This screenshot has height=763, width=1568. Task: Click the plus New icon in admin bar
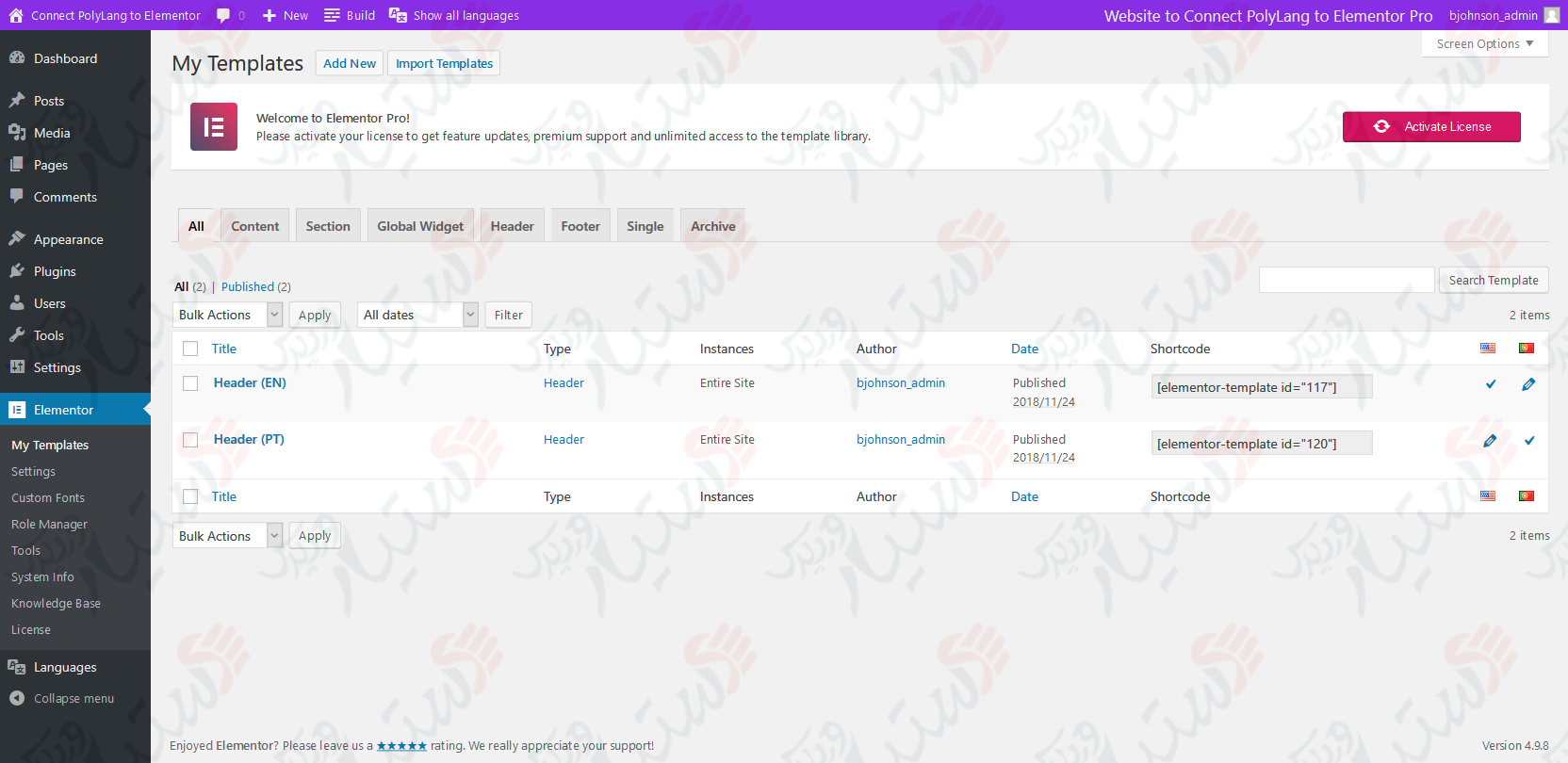[269, 15]
